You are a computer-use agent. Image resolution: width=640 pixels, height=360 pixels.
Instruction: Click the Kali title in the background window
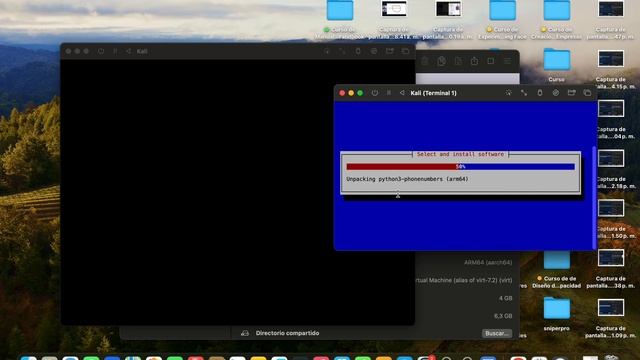coord(142,51)
